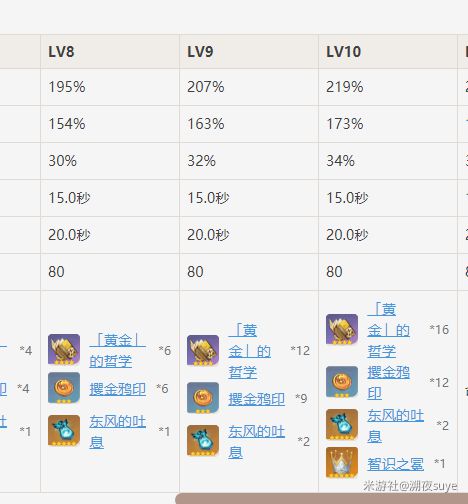Open the 「黄金」的哲学 link in LV10 column
Image resolution: width=468 pixels, height=504 pixels.
[389, 330]
